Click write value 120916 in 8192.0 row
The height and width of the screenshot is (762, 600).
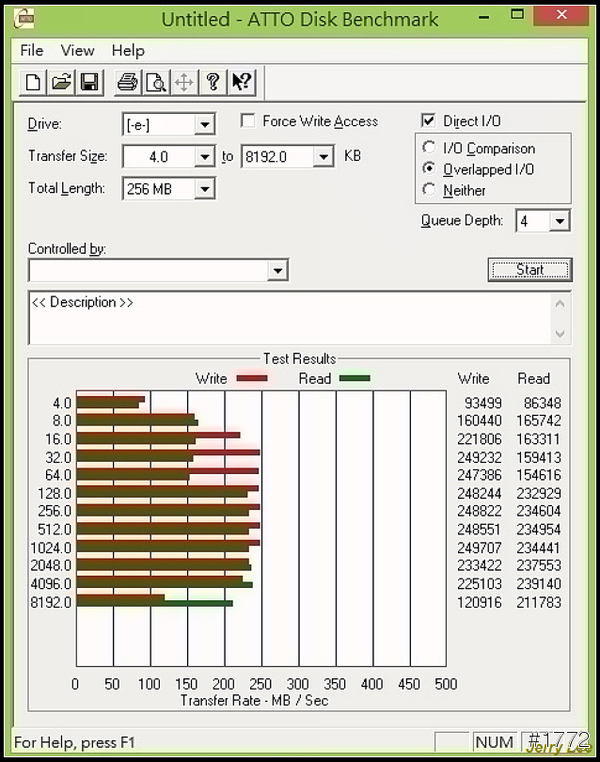pyautogui.click(x=480, y=602)
